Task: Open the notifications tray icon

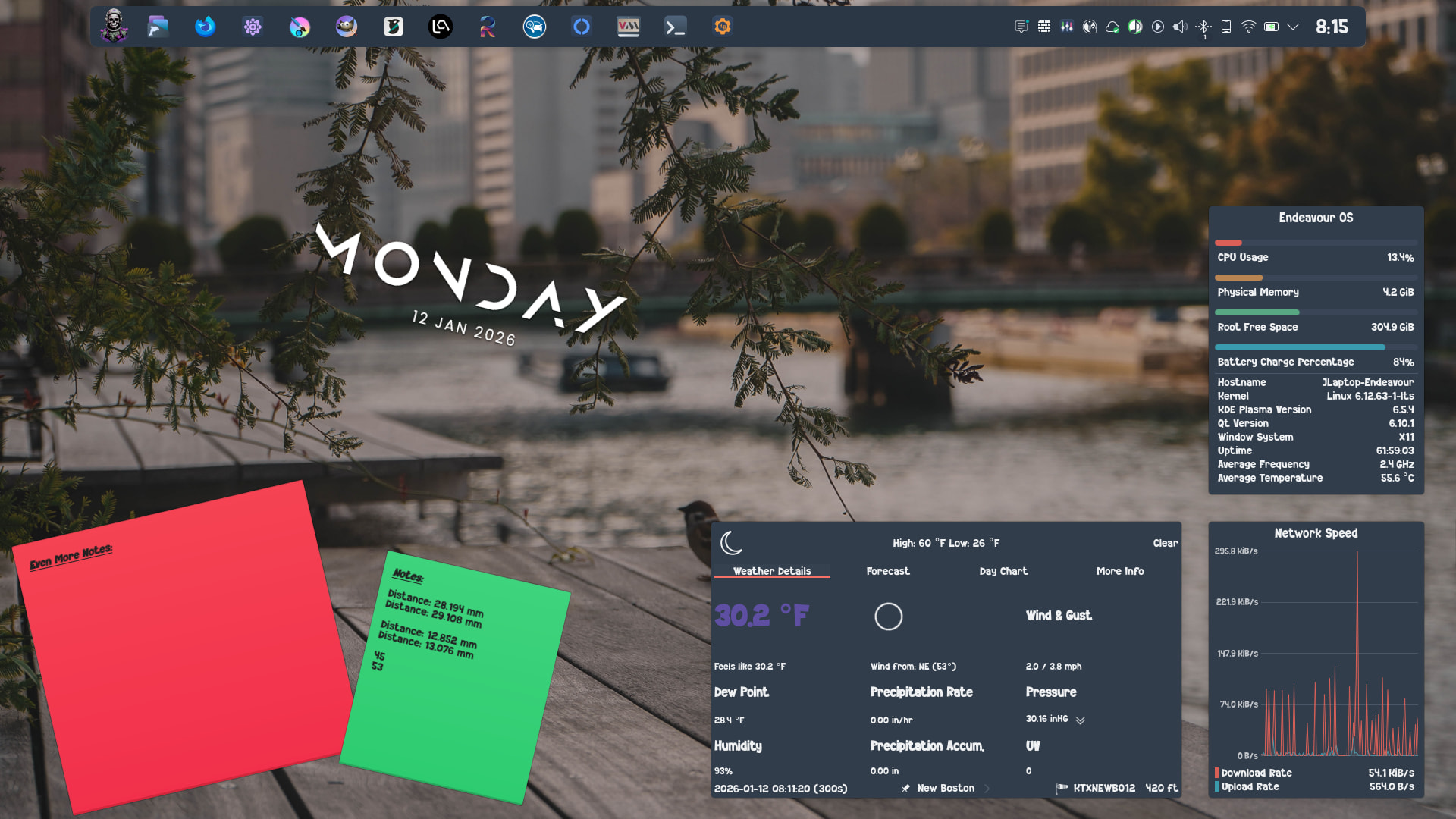Action: 1021,27
